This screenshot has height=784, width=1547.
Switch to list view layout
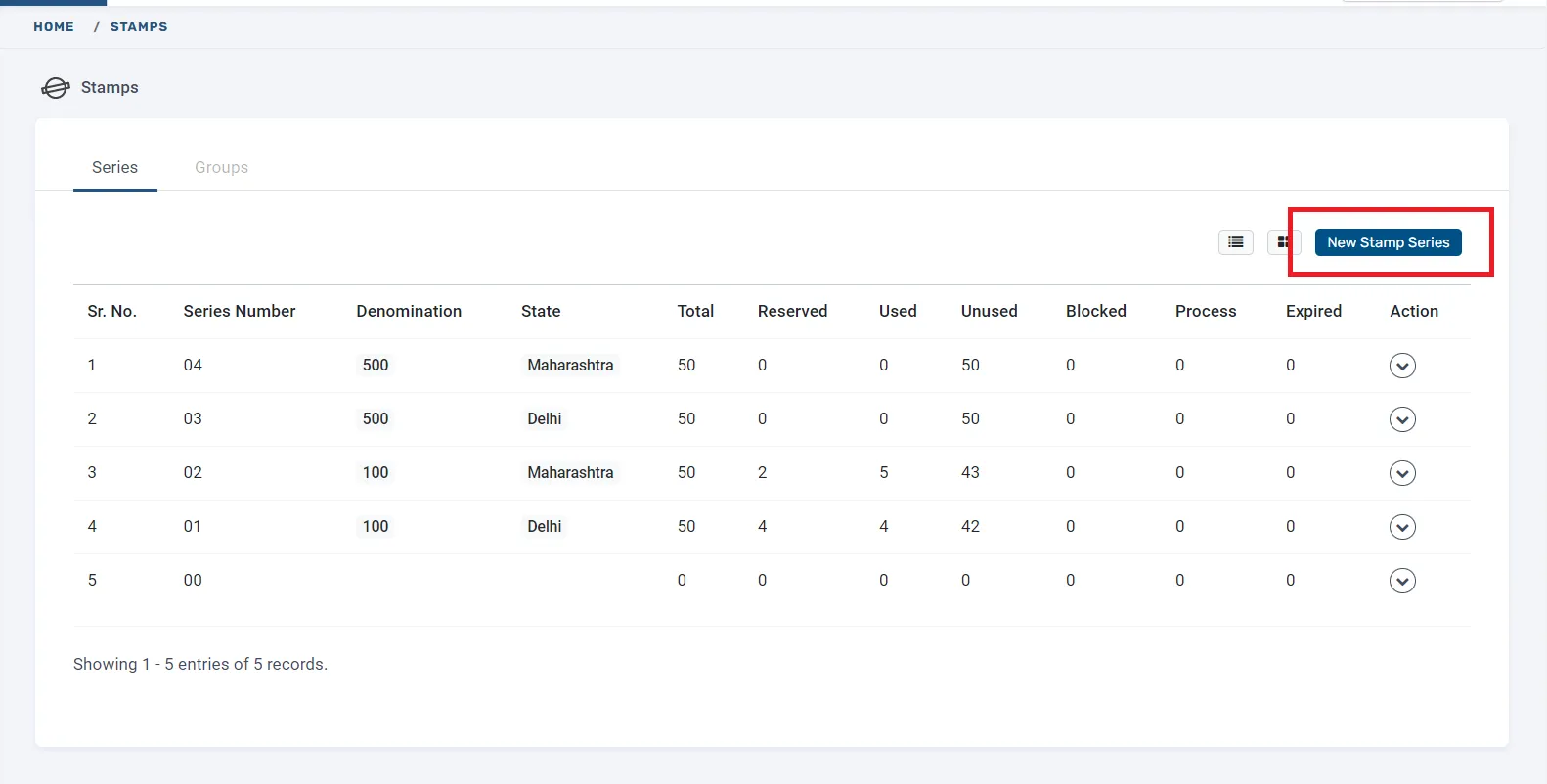pos(1235,242)
